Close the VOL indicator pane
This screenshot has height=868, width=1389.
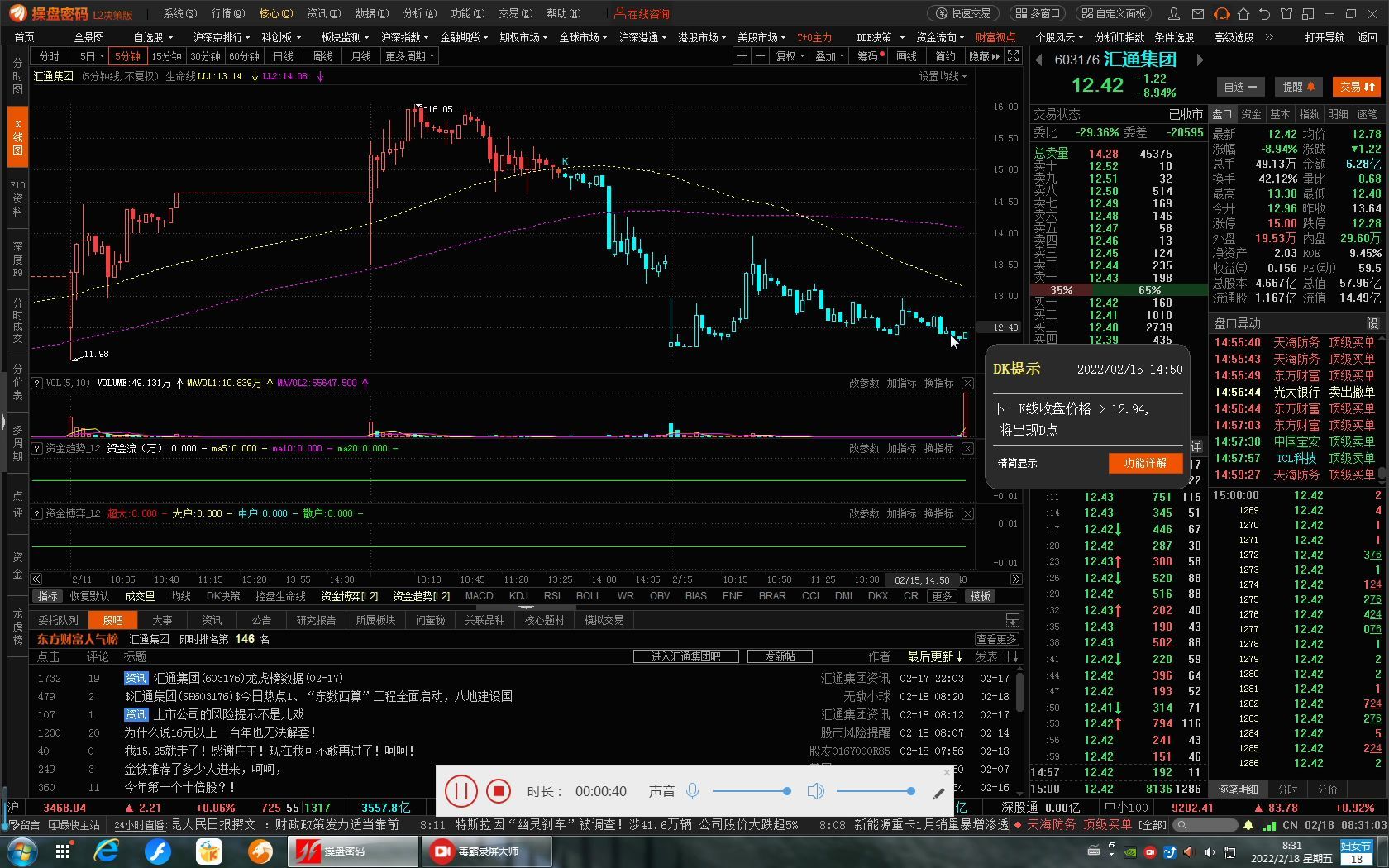click(x=967, y=383)
